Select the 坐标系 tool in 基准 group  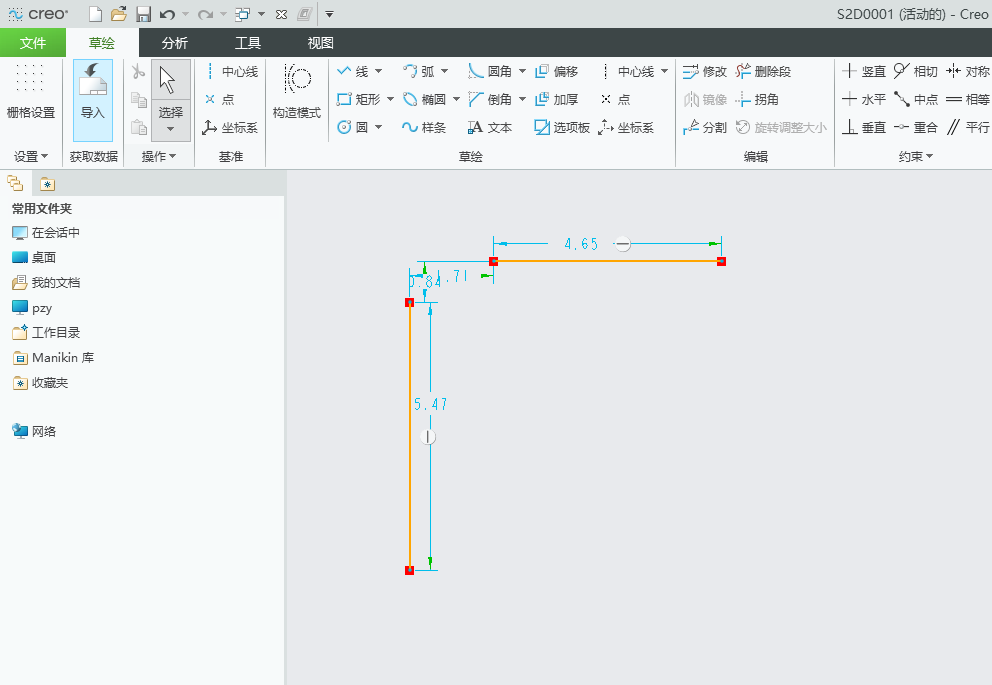tap(230, 127)
